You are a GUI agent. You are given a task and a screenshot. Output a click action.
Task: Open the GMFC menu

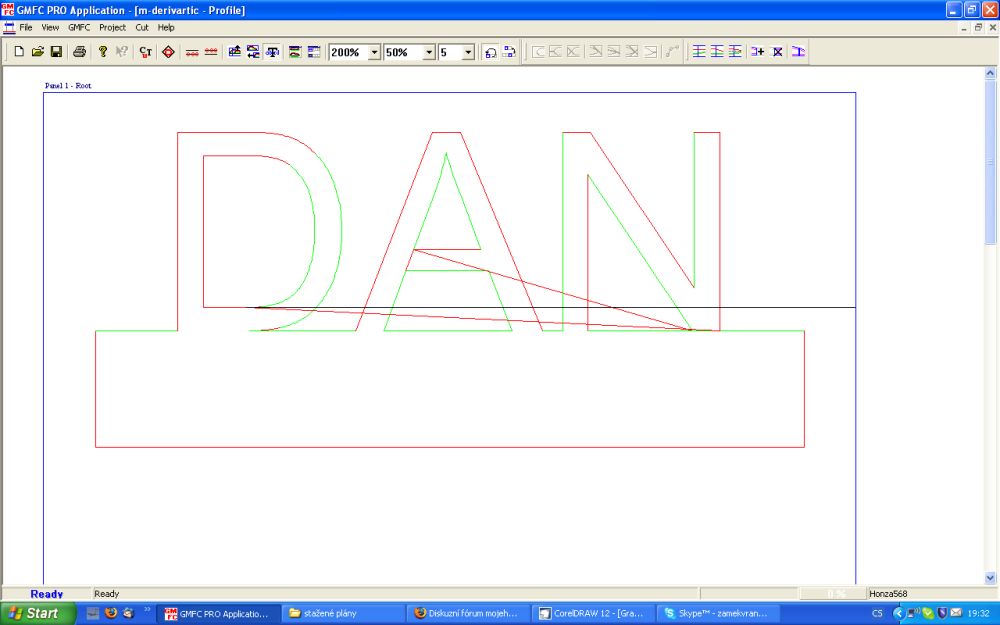(79, 27)
